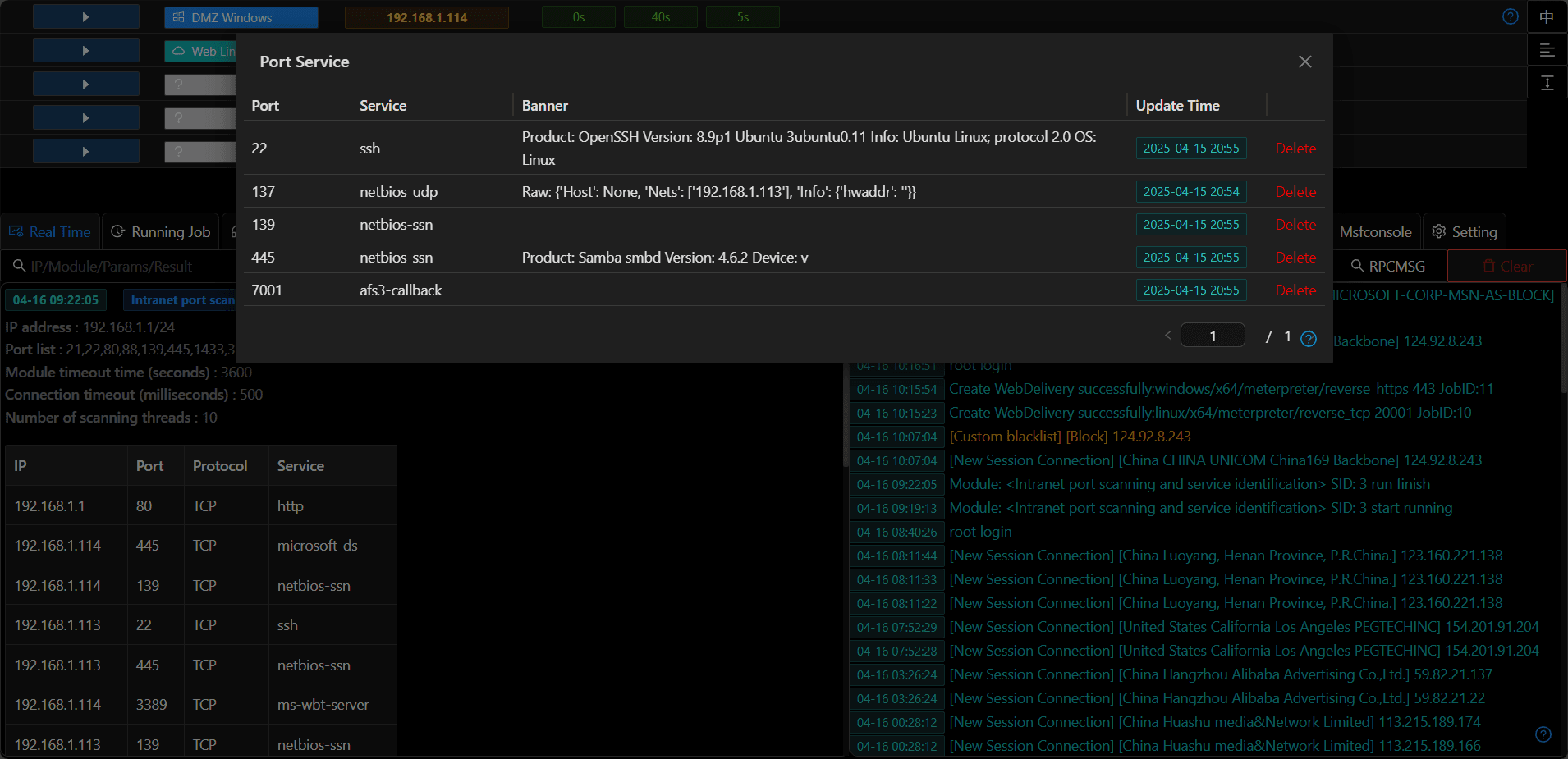Switch language with the 中 icon
The height and width of the screenshot is (759, 1568).
point(1547,16)
